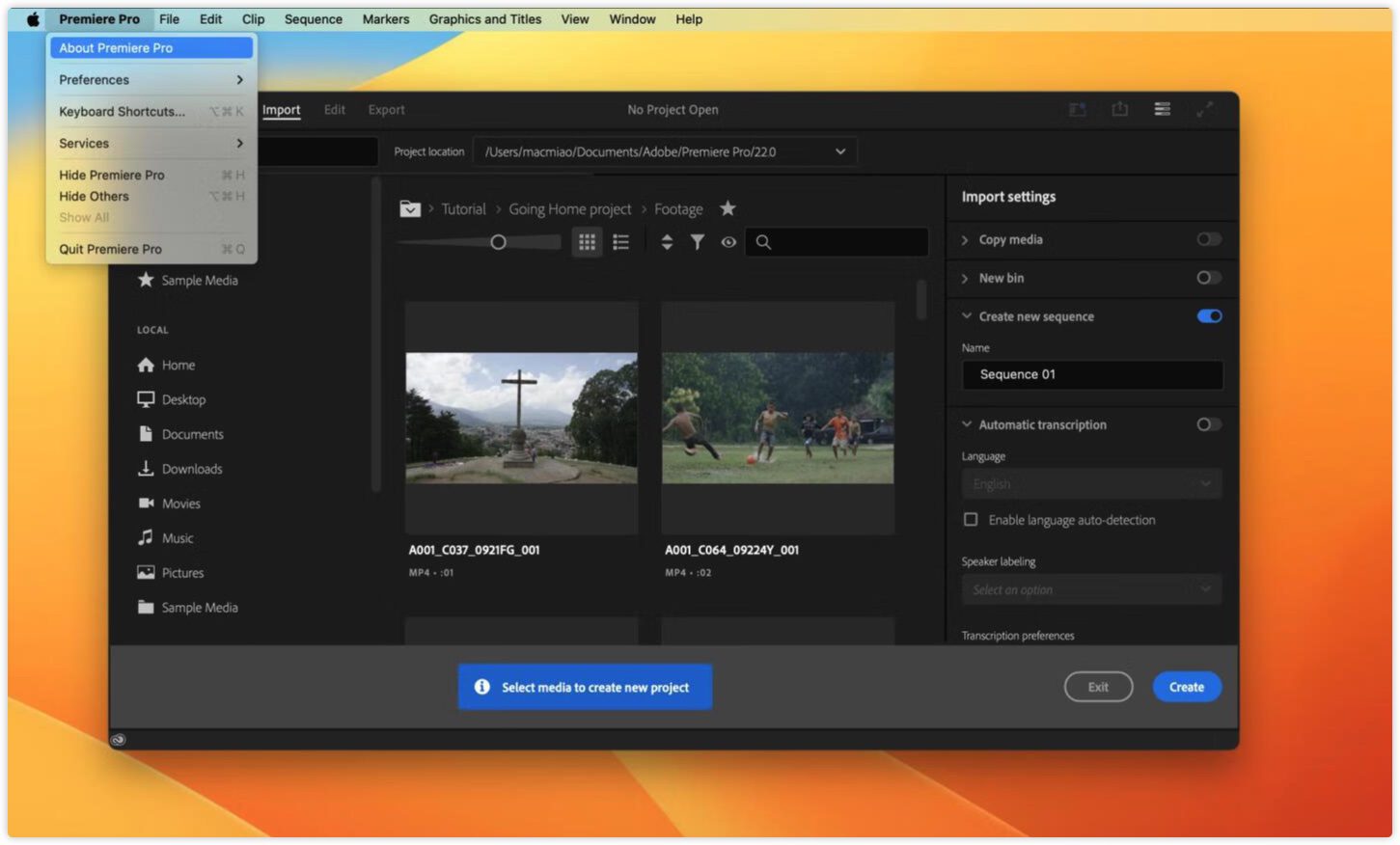Open the filter funnel icon

pyautogui.click(x=697, y=242)
